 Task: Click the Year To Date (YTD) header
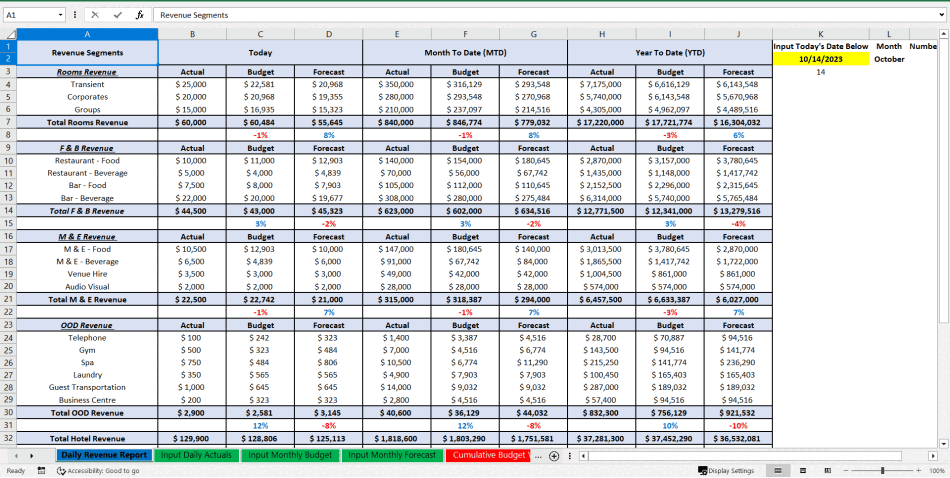[669, 53]
